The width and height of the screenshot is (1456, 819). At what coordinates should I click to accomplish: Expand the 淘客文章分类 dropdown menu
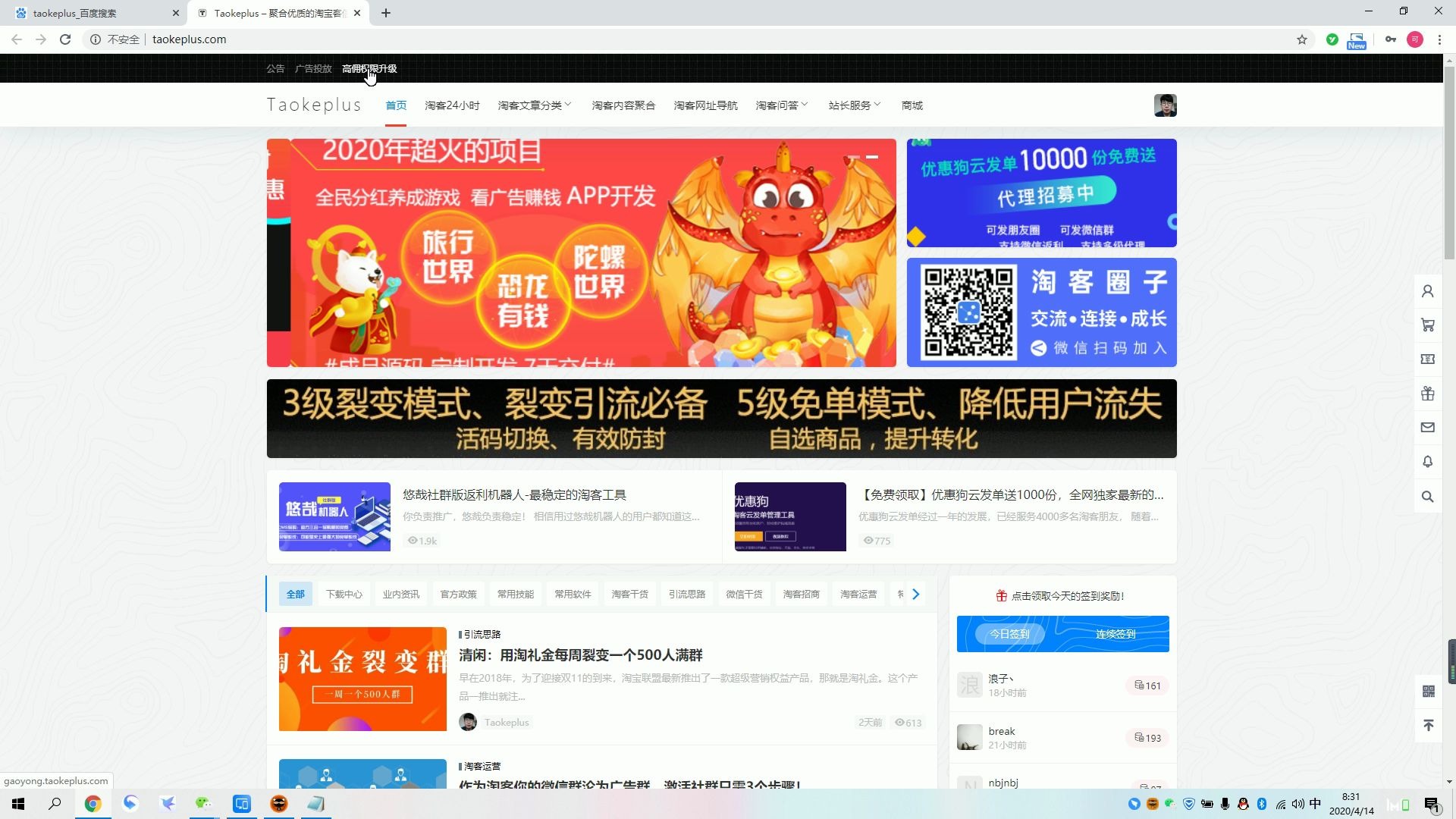click(x=534, y=105)
